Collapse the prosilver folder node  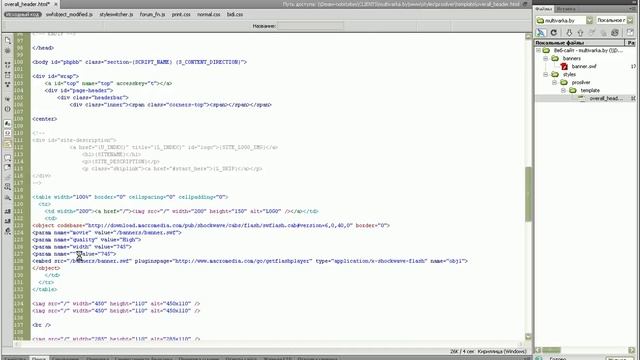555,82
